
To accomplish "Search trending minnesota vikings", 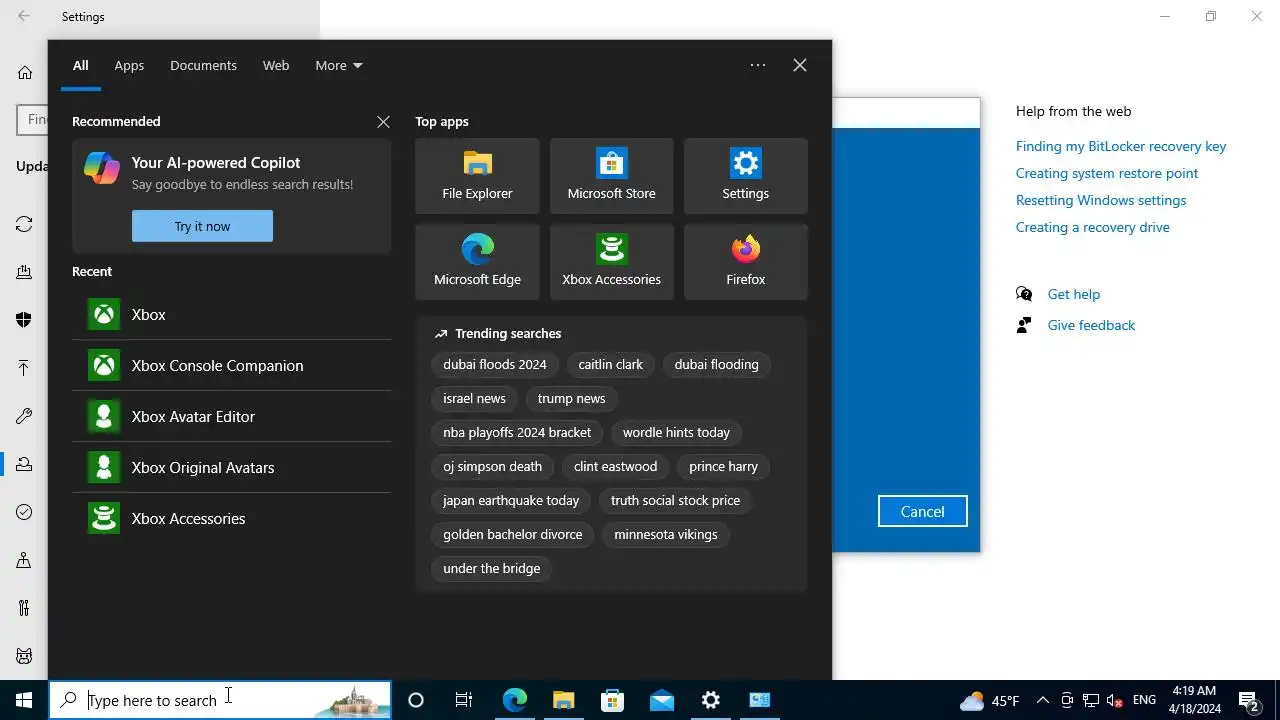I will tap(665, 534).
